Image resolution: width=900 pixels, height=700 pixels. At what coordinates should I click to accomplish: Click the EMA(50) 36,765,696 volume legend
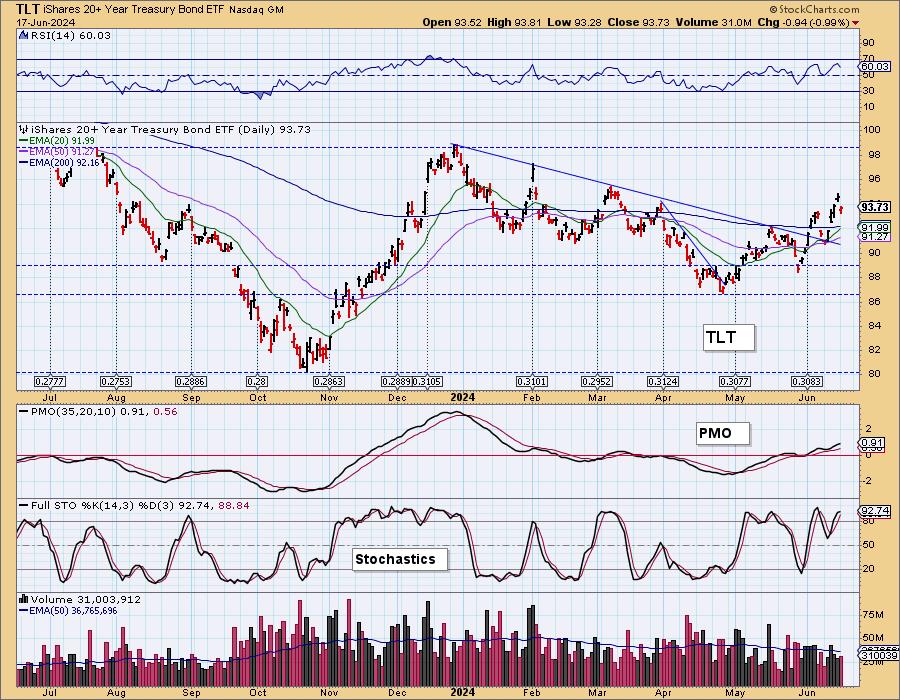click(73, 610)
